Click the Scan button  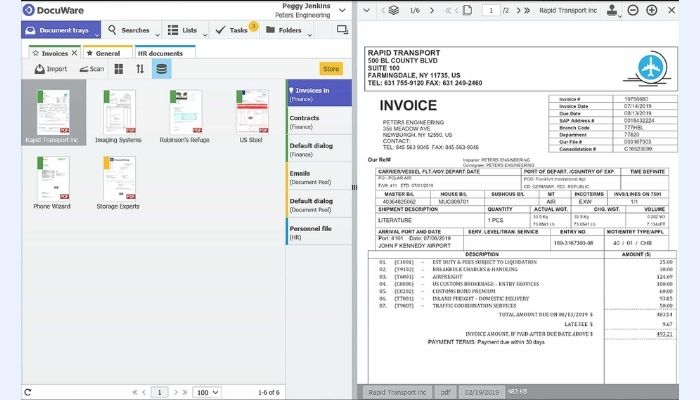coord(92,69)
